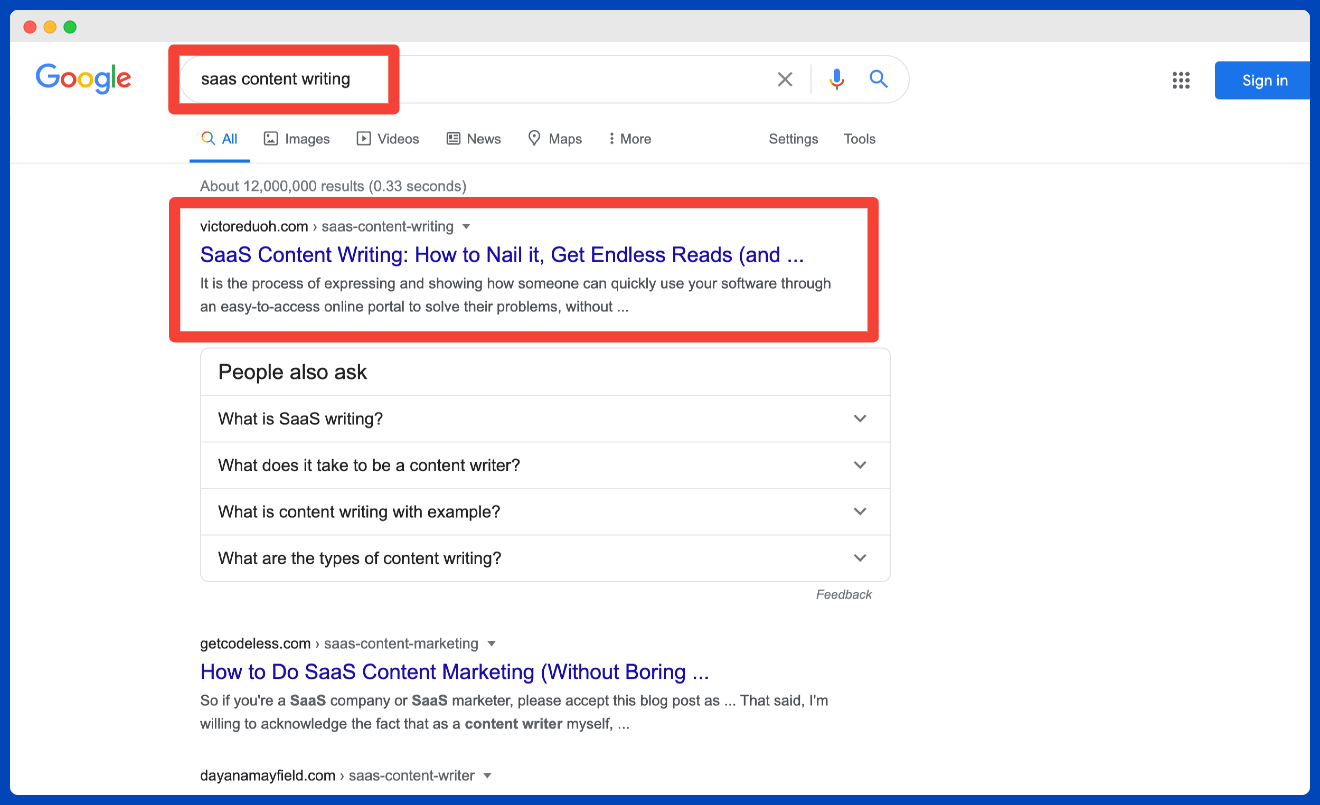Screen dimensions: 1320x805
Task: Click the dropdown arrow next to getcodeless.com URL
Action: [x=491, y=644]
